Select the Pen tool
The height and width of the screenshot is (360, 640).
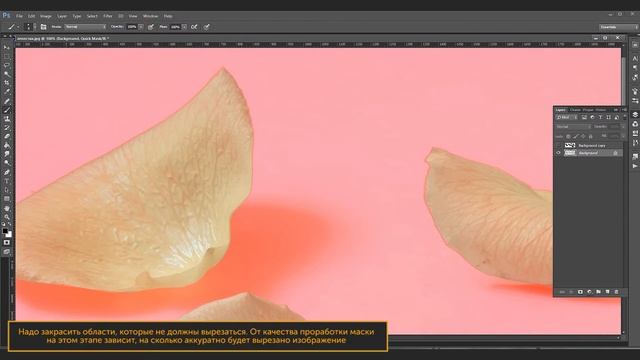[x=7, y=172]
